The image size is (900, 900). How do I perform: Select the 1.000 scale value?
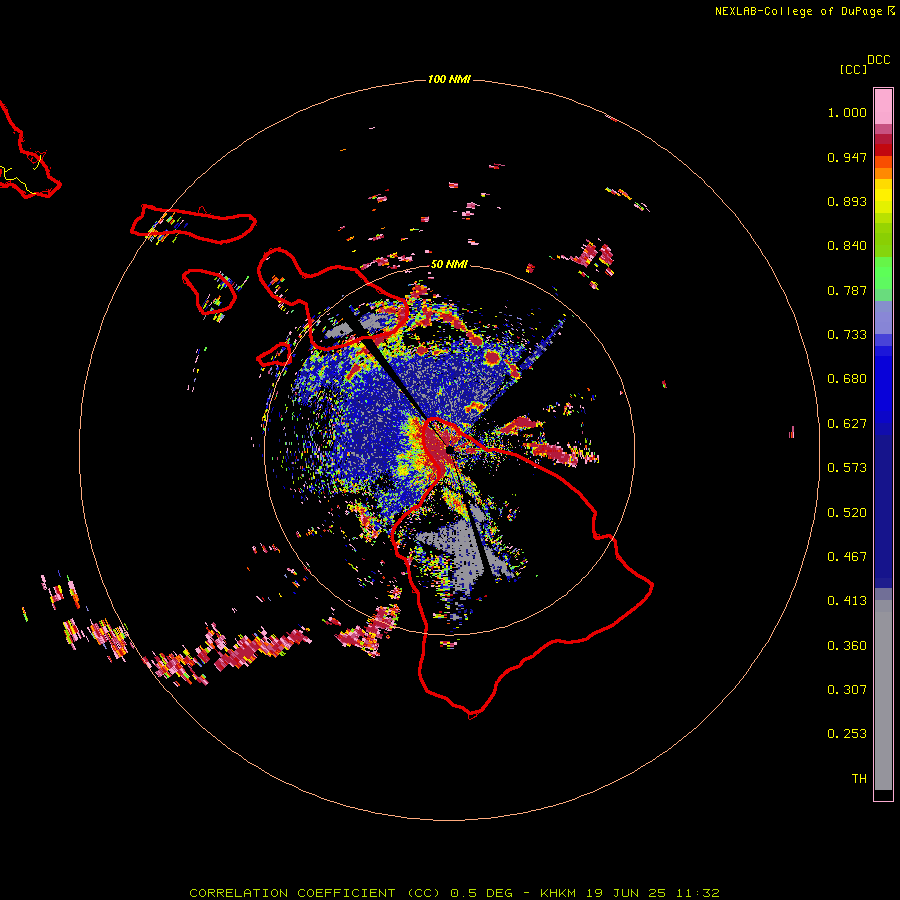click(847, 112)
